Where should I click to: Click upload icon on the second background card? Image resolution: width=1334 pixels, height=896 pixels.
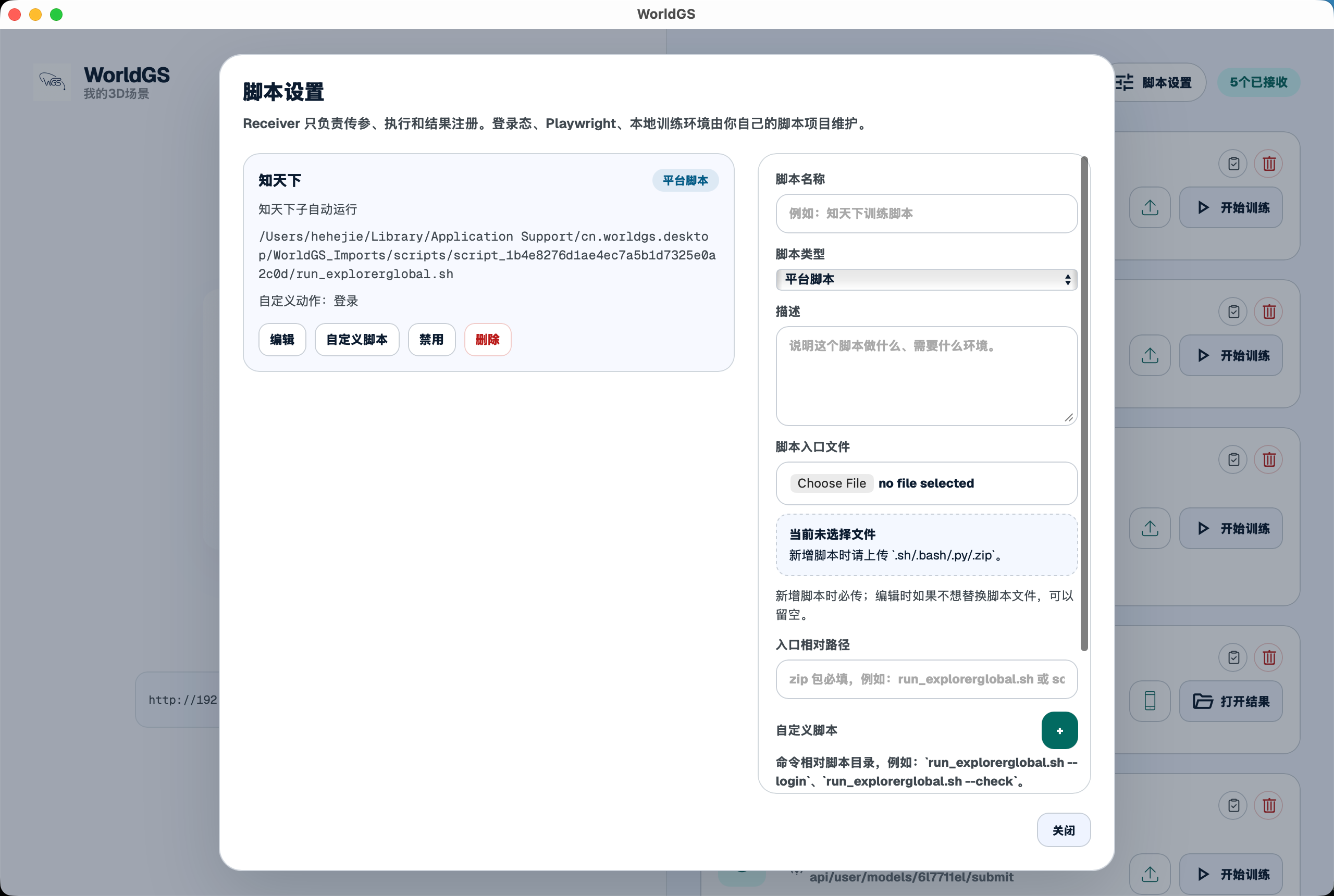[1150, 355]
